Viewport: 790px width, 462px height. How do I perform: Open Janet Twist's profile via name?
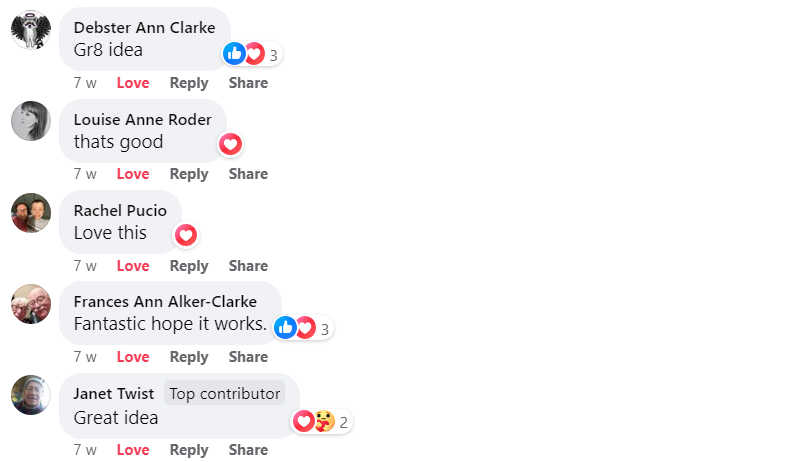click(x=114, y=393)
